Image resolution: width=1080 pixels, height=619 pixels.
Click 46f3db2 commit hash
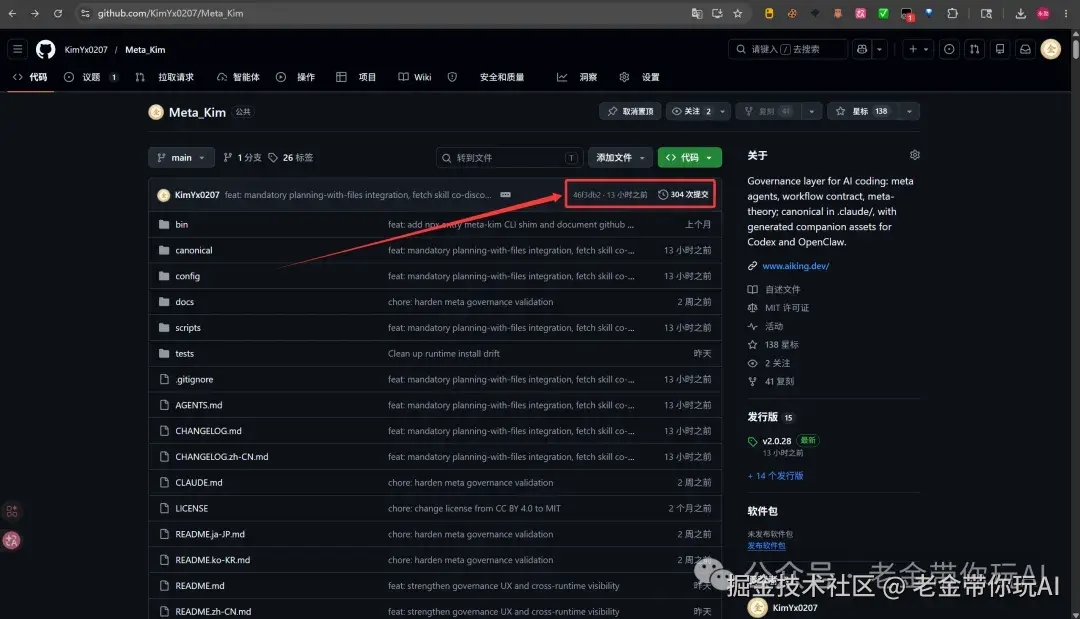pyautogui.click(x=587, y=195)
